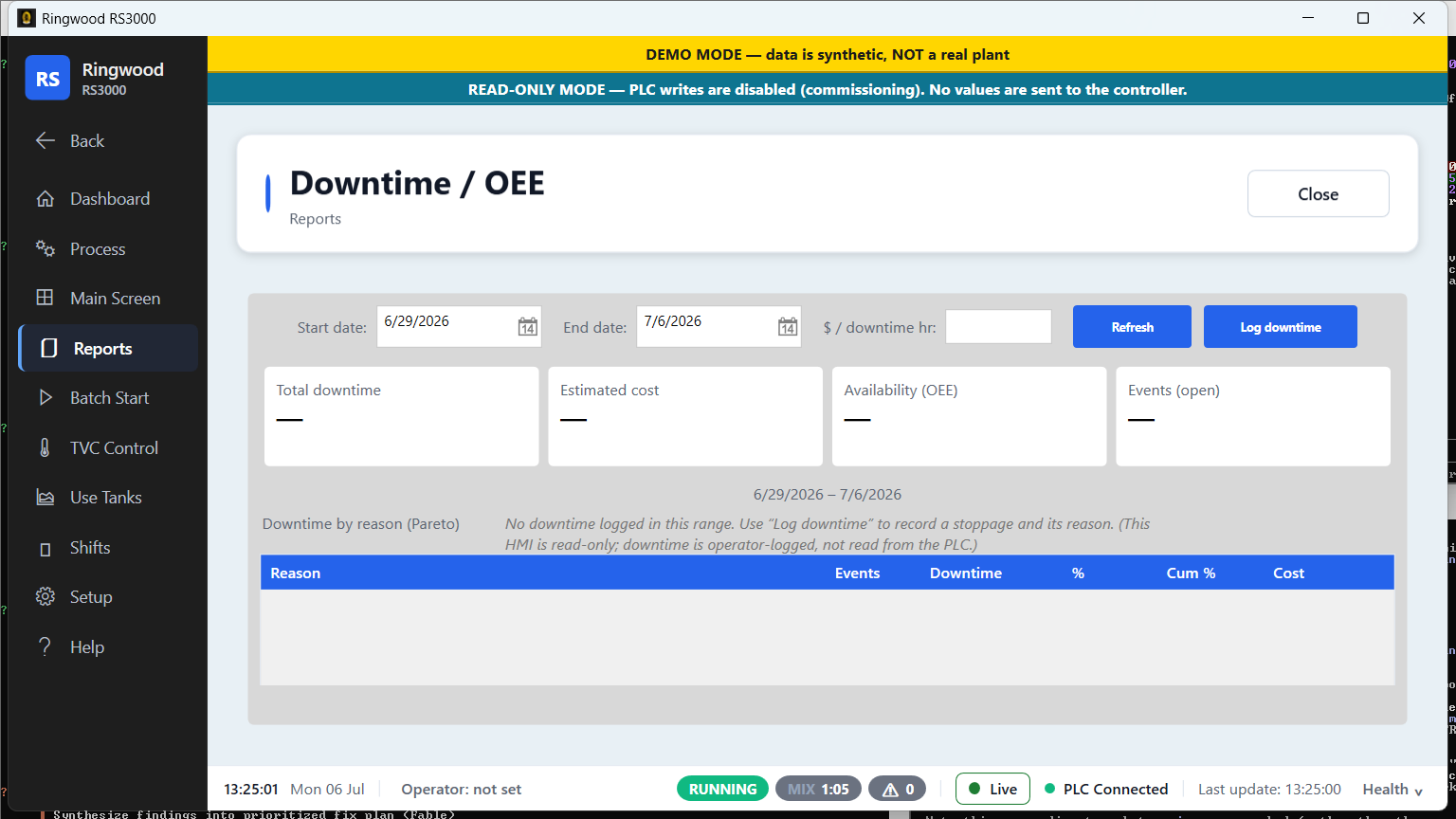1456x819 pixels.
Task: Click the Batch Start play icon
Action: [x=45, y=398]
